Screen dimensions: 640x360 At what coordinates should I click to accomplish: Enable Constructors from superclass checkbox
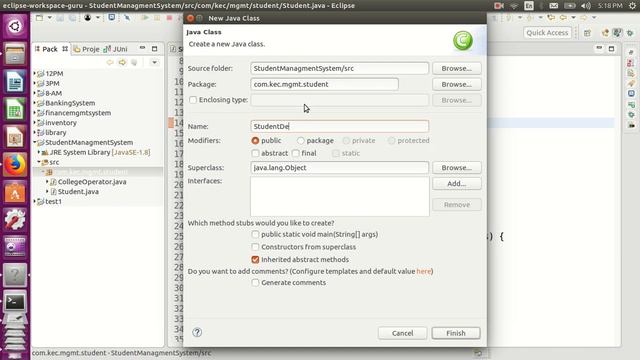(x=256, y=247)
